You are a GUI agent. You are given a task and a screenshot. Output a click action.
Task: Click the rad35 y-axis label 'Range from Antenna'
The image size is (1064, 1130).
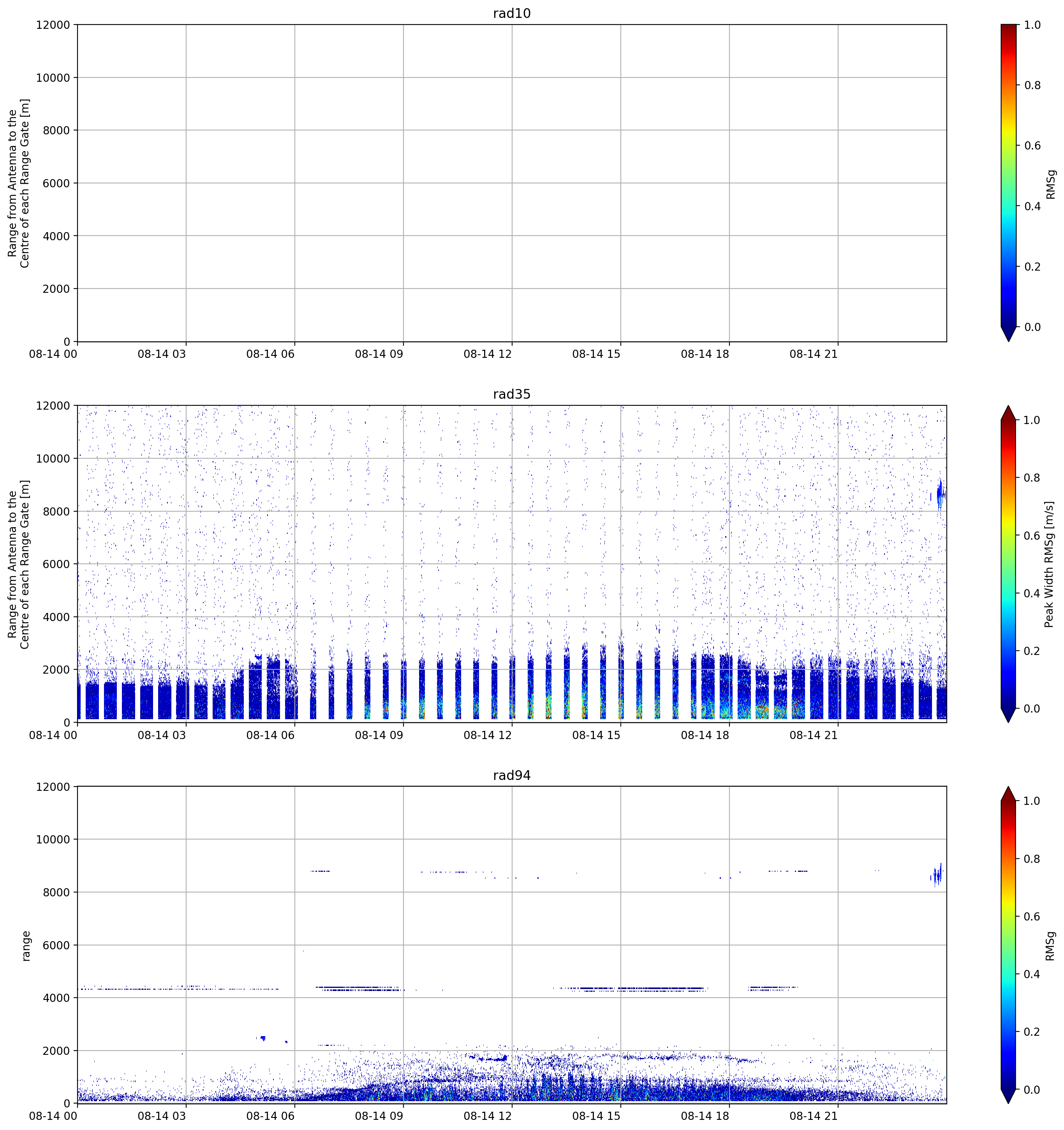[18, 565]
